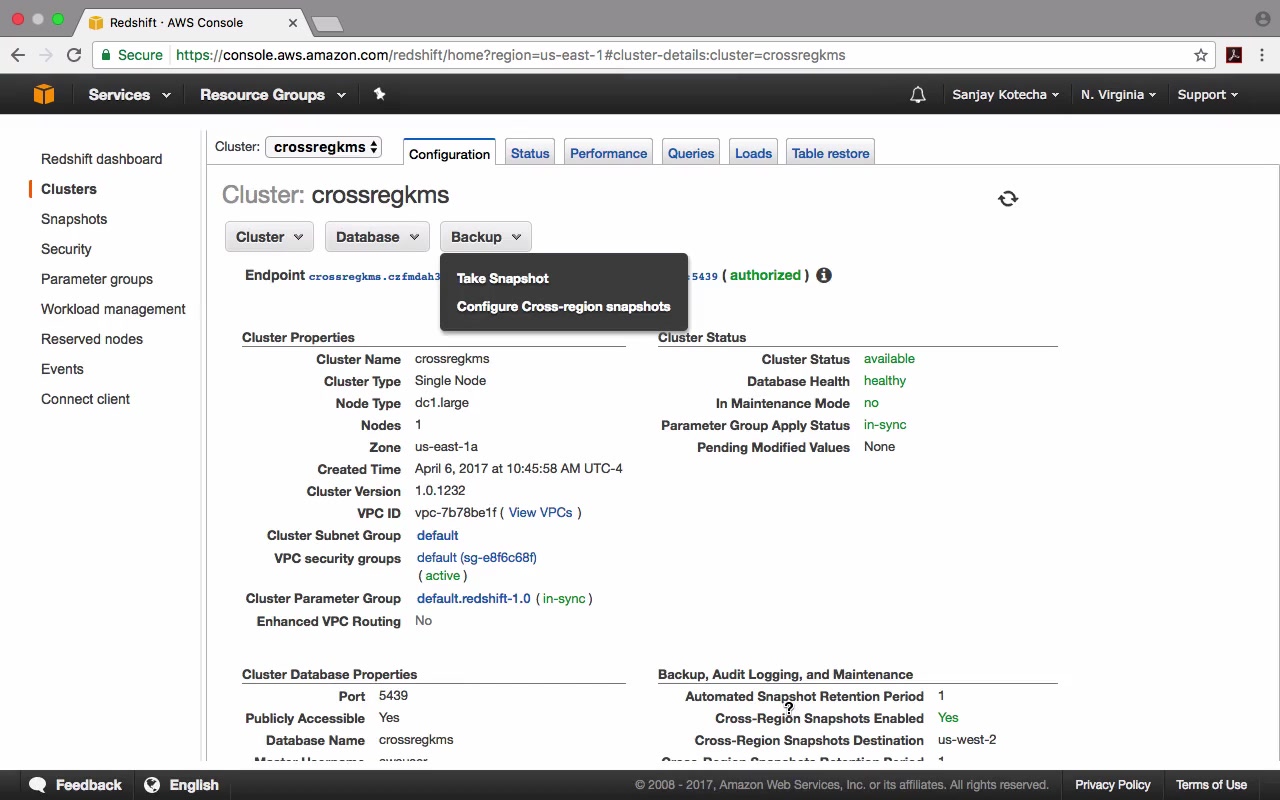The image size is (1280, 800).
Task: Open the Table restore tab
Action: [830, 153]
